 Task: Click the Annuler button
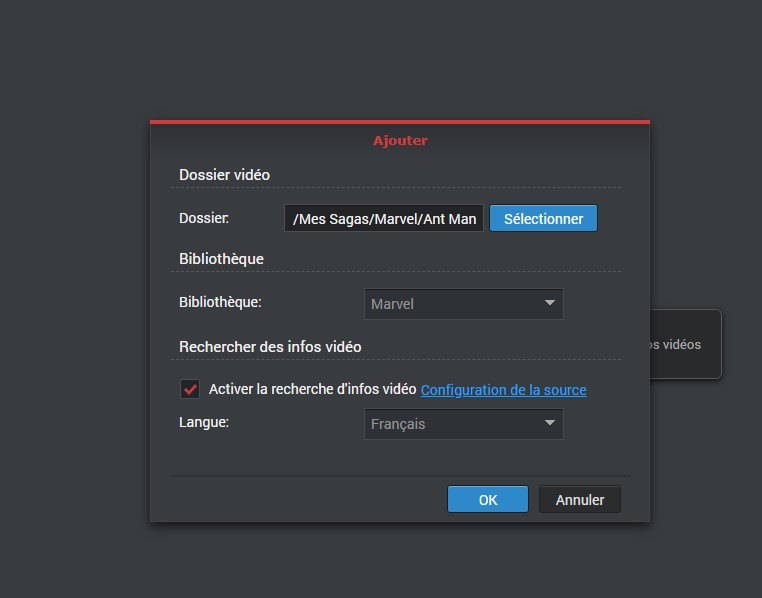580,499
